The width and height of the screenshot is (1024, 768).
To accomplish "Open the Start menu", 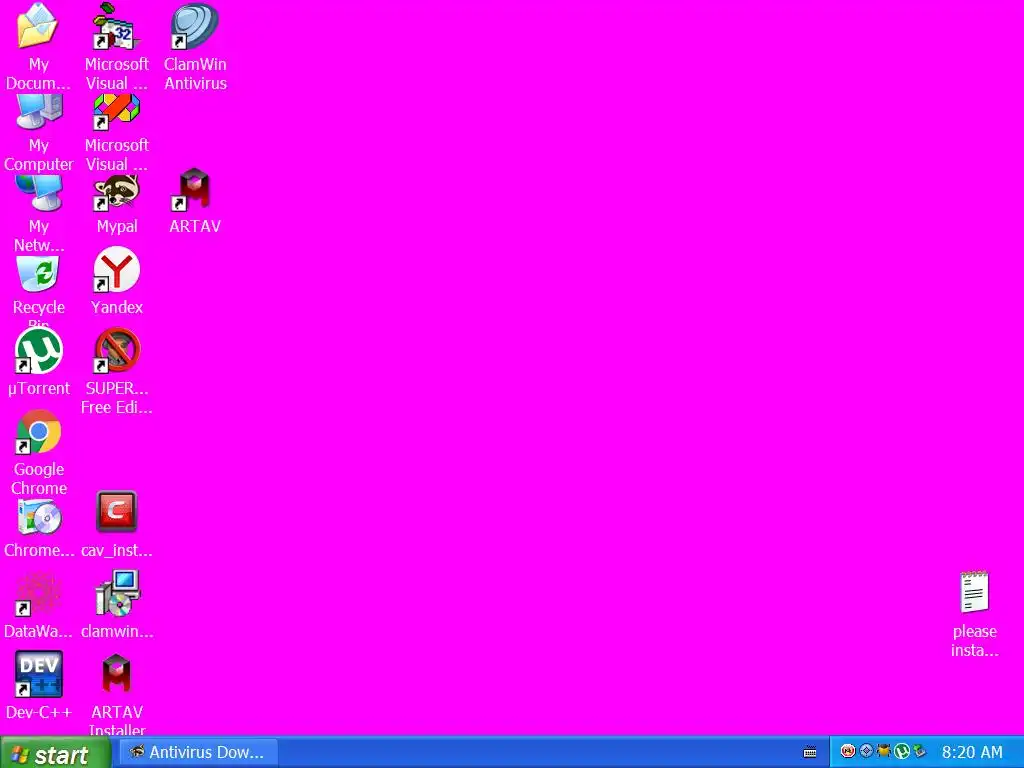I will [55, 753].
